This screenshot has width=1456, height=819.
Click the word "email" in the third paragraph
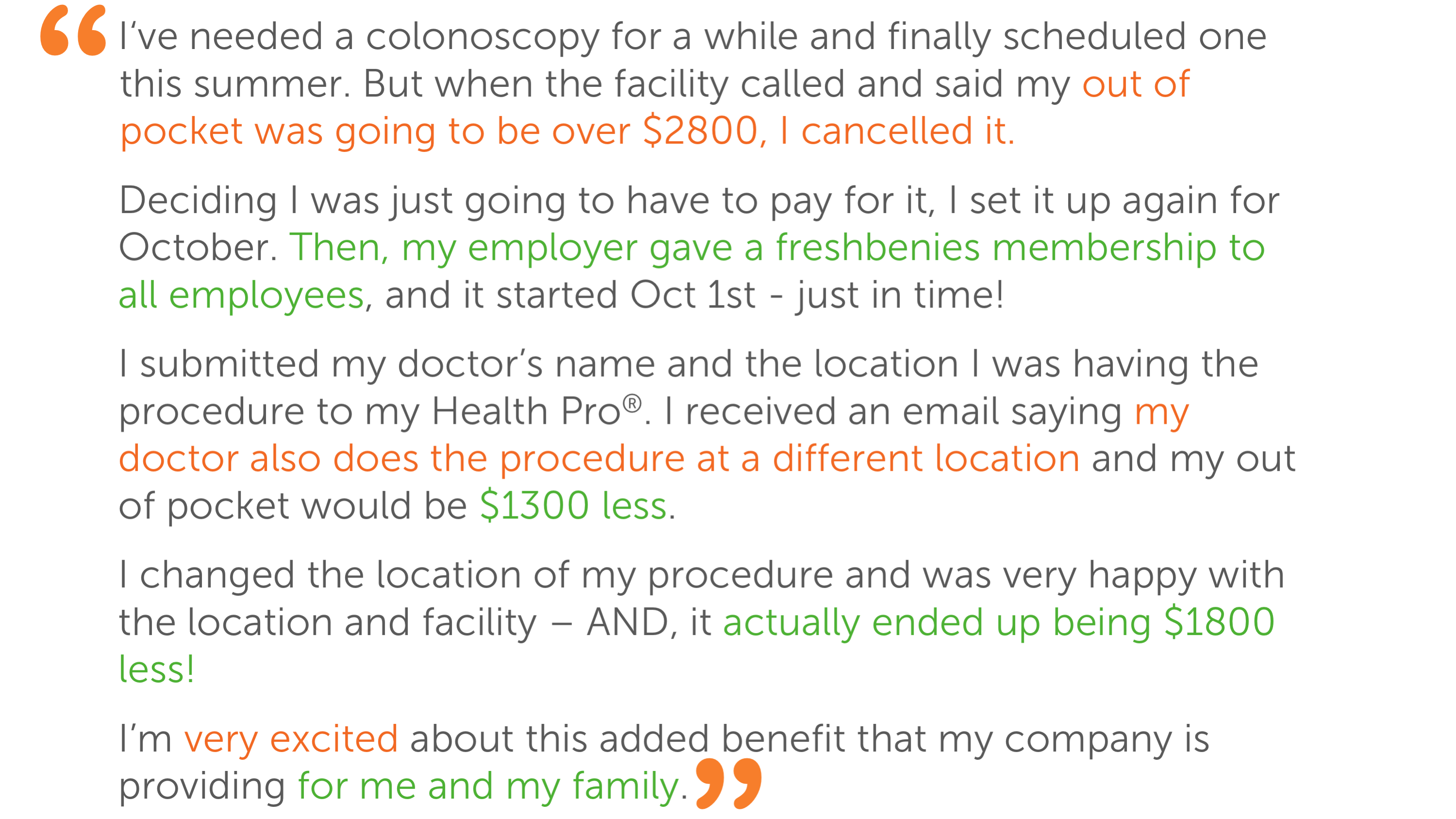pos(951,411)
